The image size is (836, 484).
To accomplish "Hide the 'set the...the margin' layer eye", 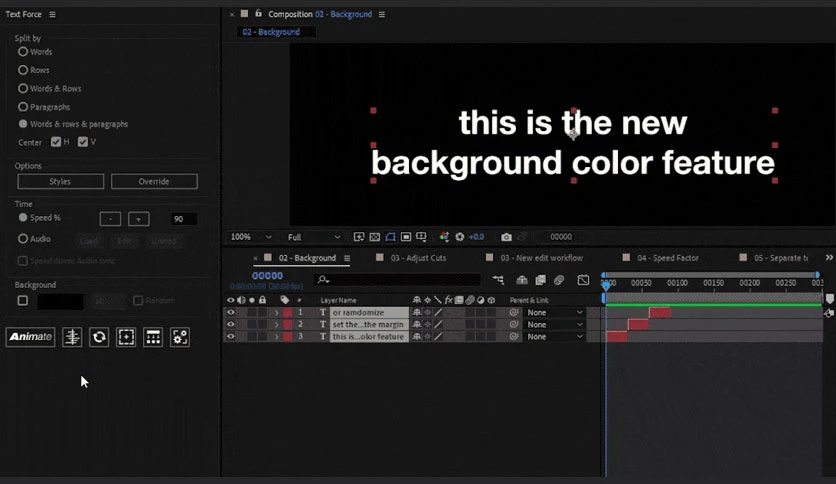I will 230,324.
